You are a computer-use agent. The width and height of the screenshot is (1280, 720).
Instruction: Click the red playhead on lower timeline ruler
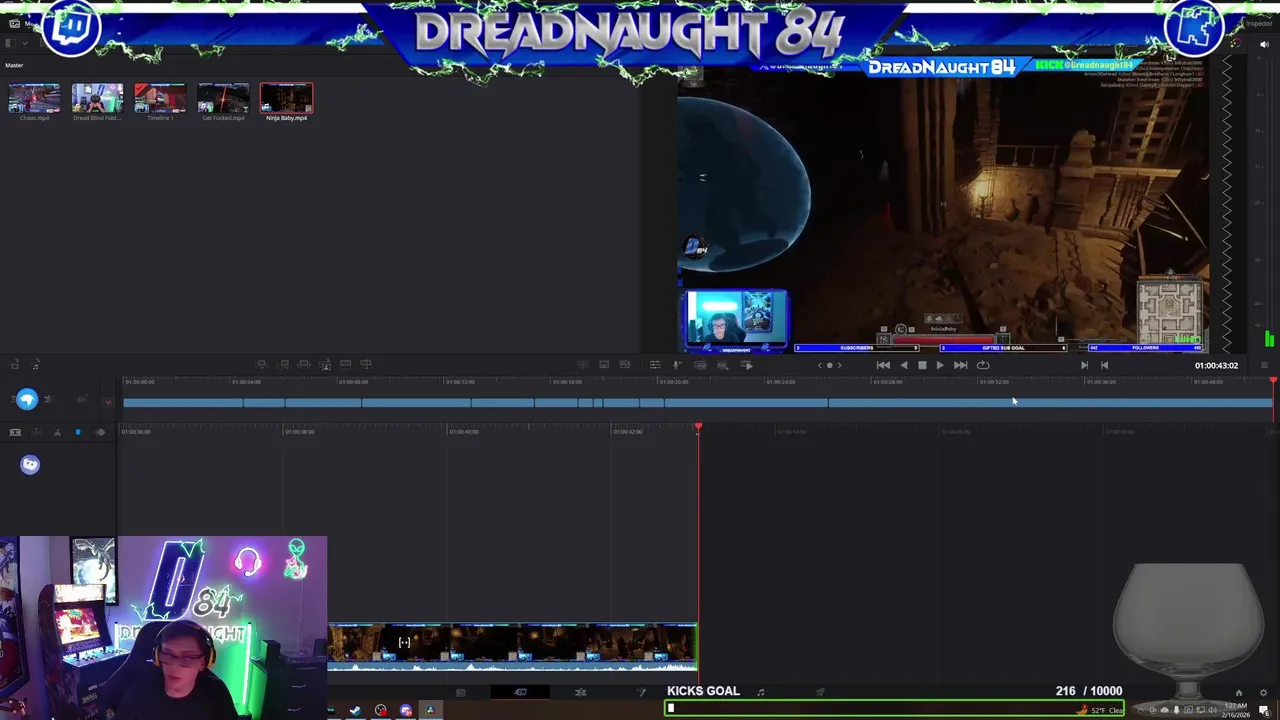tap(698, 428)
